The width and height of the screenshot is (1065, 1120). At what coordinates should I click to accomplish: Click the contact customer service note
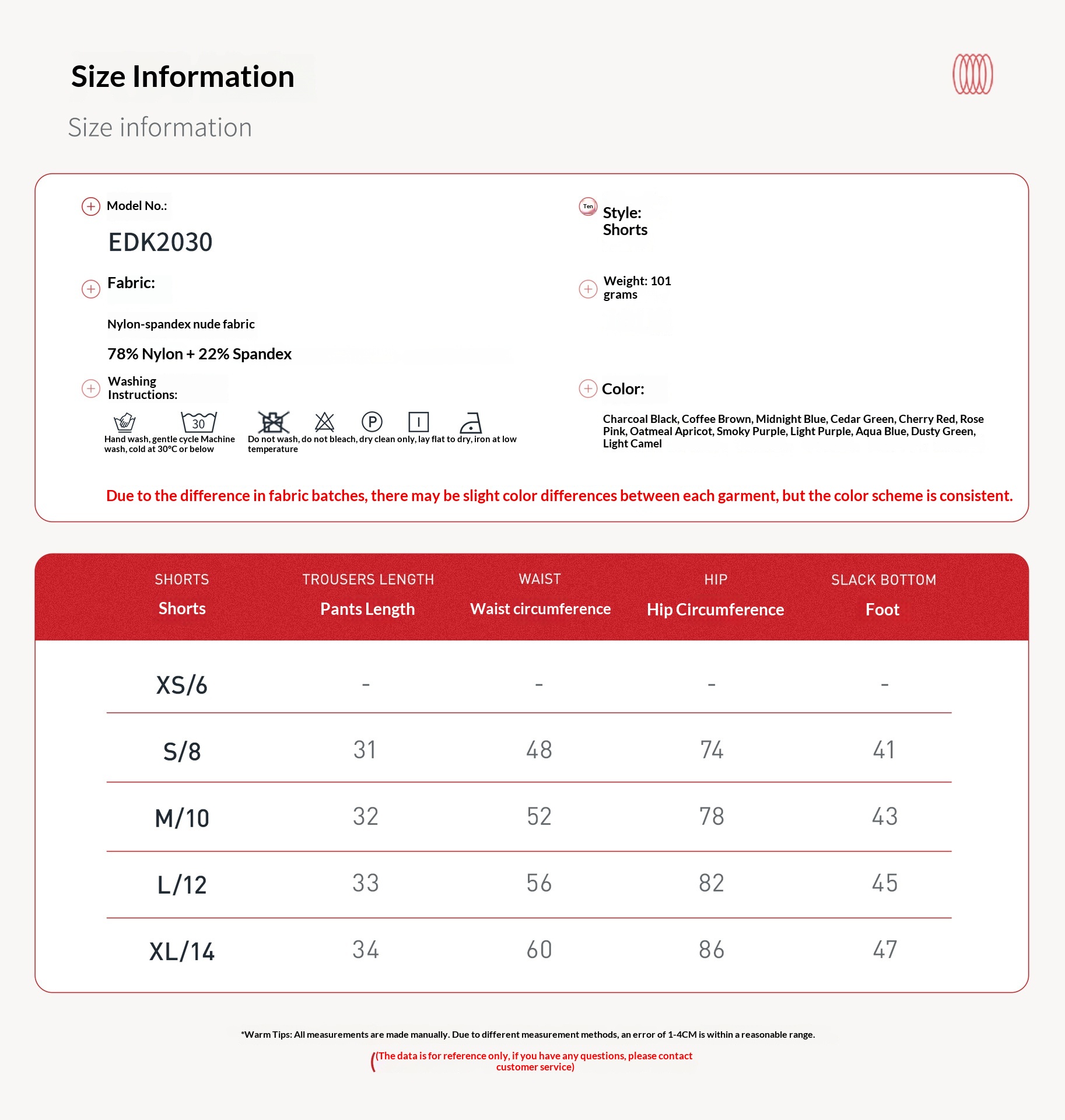[534, 1061]
